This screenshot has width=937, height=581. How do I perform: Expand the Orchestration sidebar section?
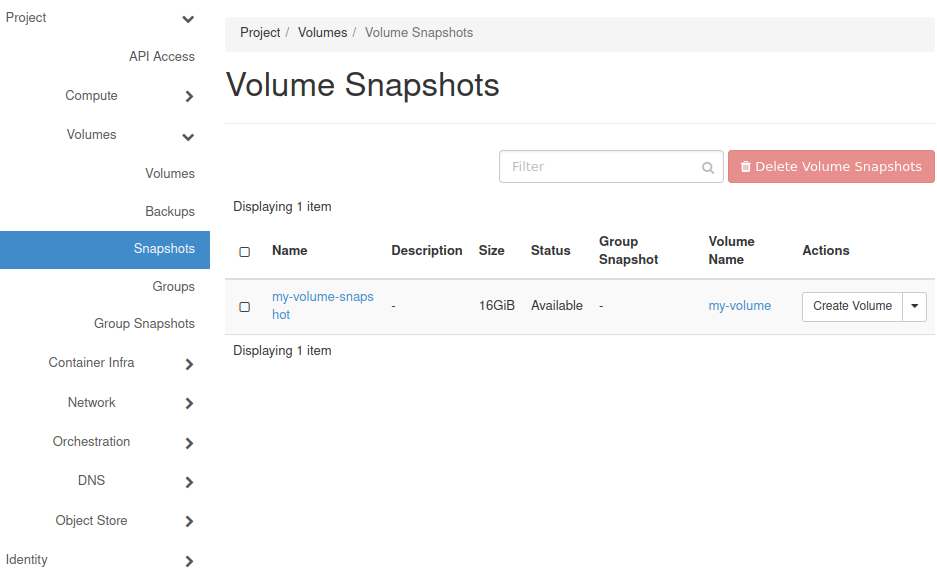tap(189, 443)
